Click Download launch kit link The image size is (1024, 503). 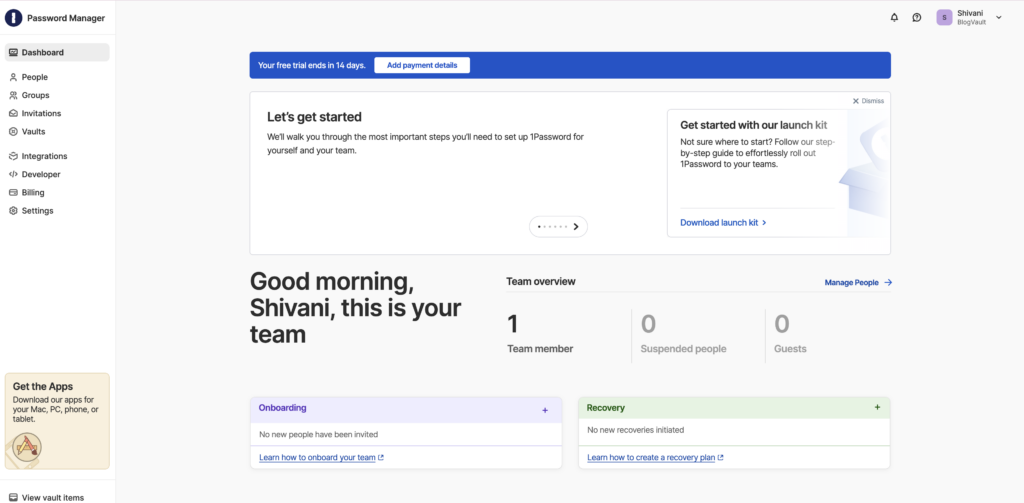coord(723,223)
